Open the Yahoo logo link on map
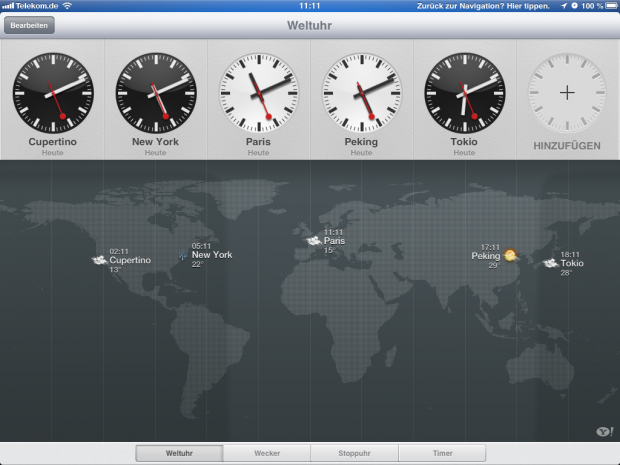 [603, 431]
